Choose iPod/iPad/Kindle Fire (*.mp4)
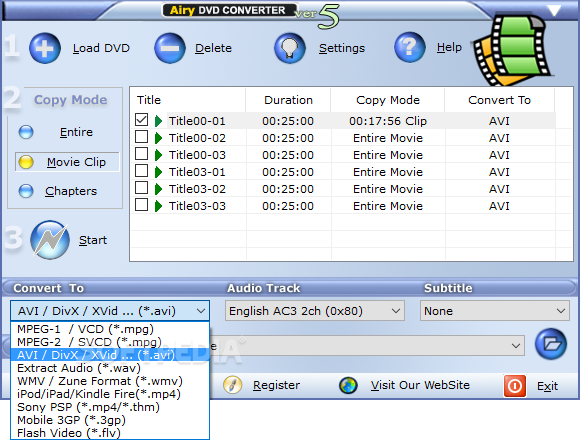The image size is (580, 440). (x=110, y=394)
